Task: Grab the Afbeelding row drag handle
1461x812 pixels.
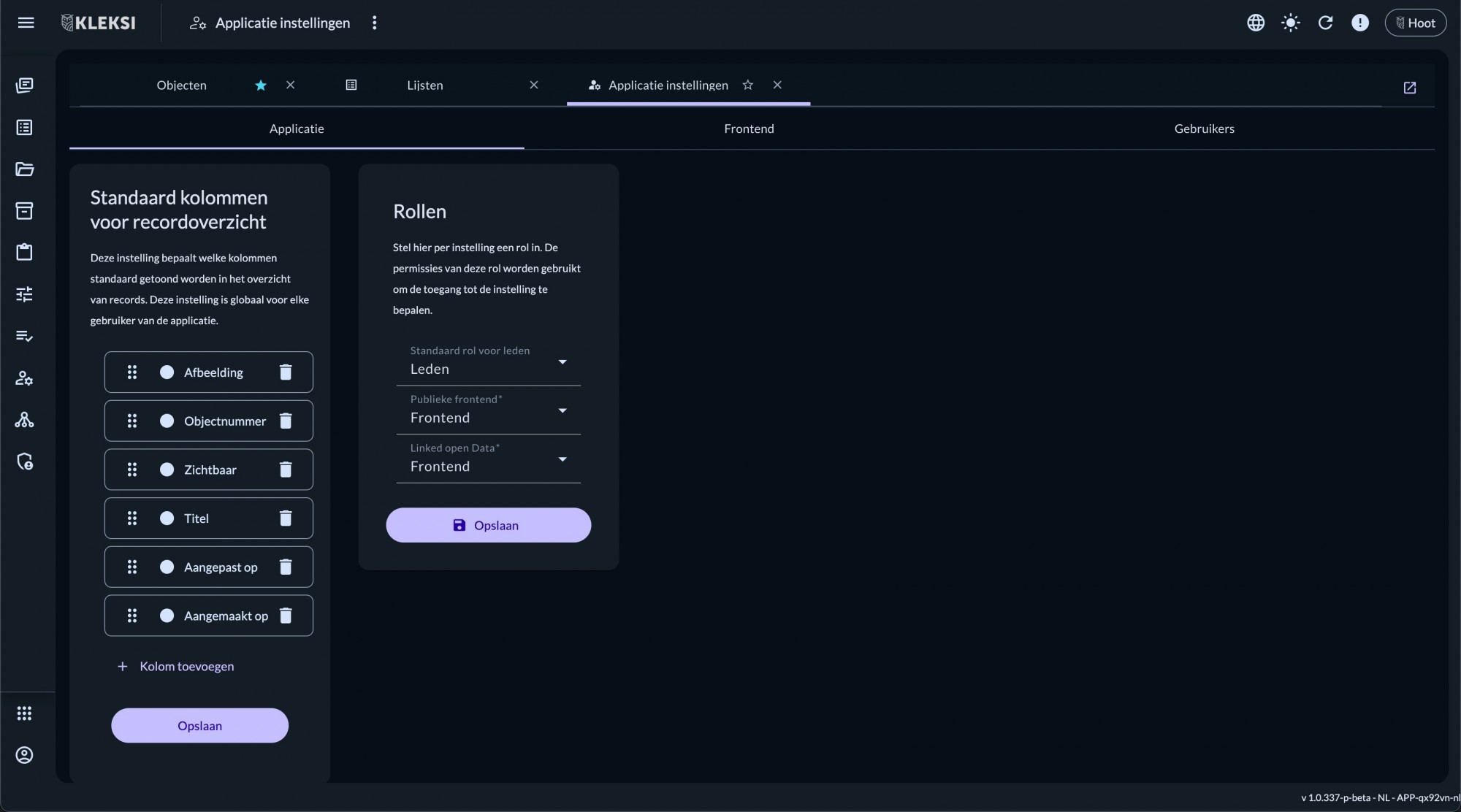Action: [132, 372]
